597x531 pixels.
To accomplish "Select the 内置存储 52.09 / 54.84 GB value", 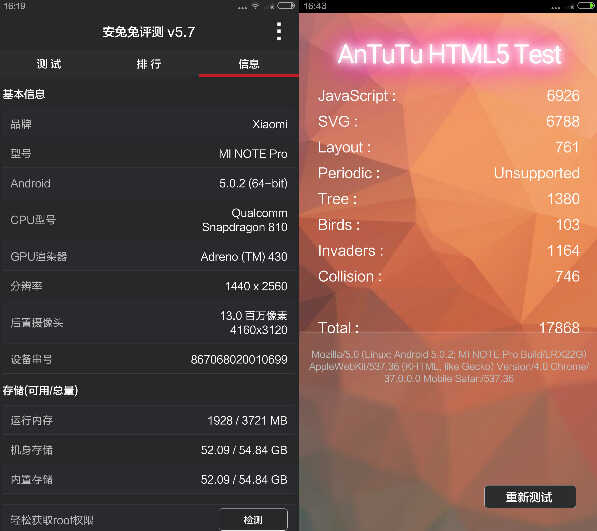I will pyautogui.click(x=244, y=479).
